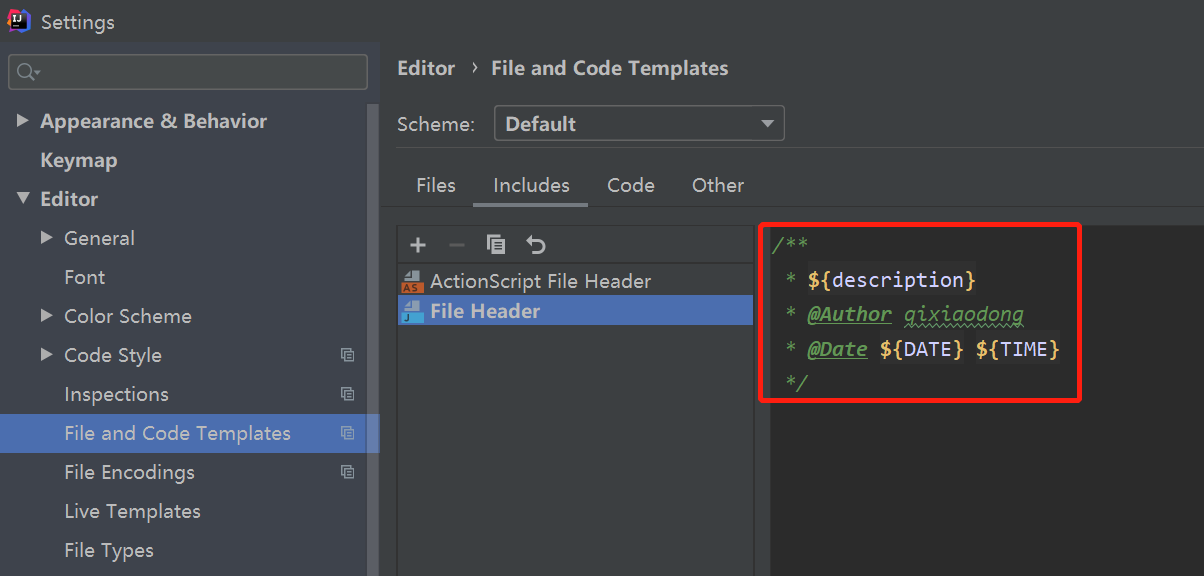Viewport: 1204px width, 576px height.
Task: Click project-level icon beside Inspections
Action: pos(348,394)
